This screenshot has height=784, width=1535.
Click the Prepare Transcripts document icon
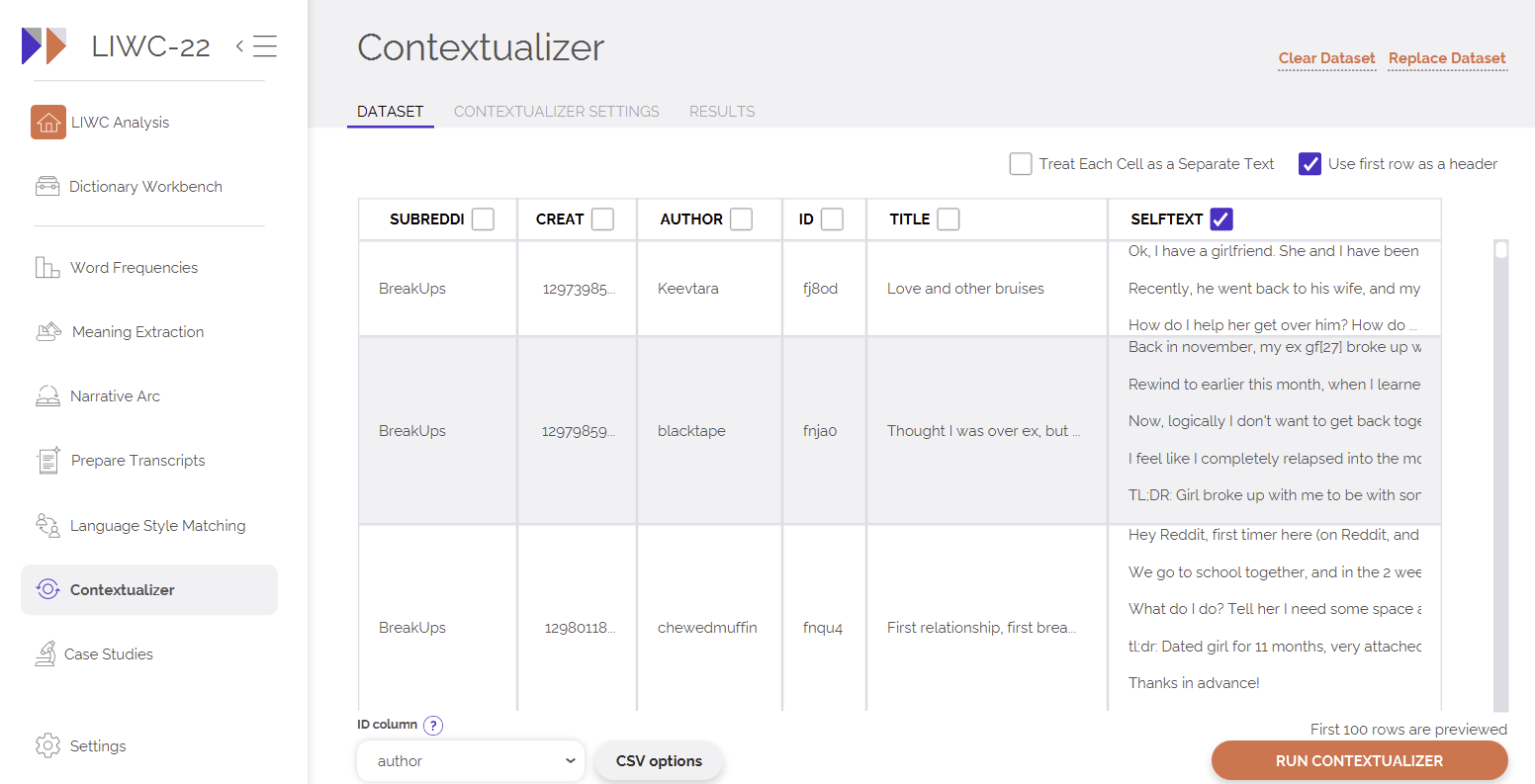coord(47,460)
